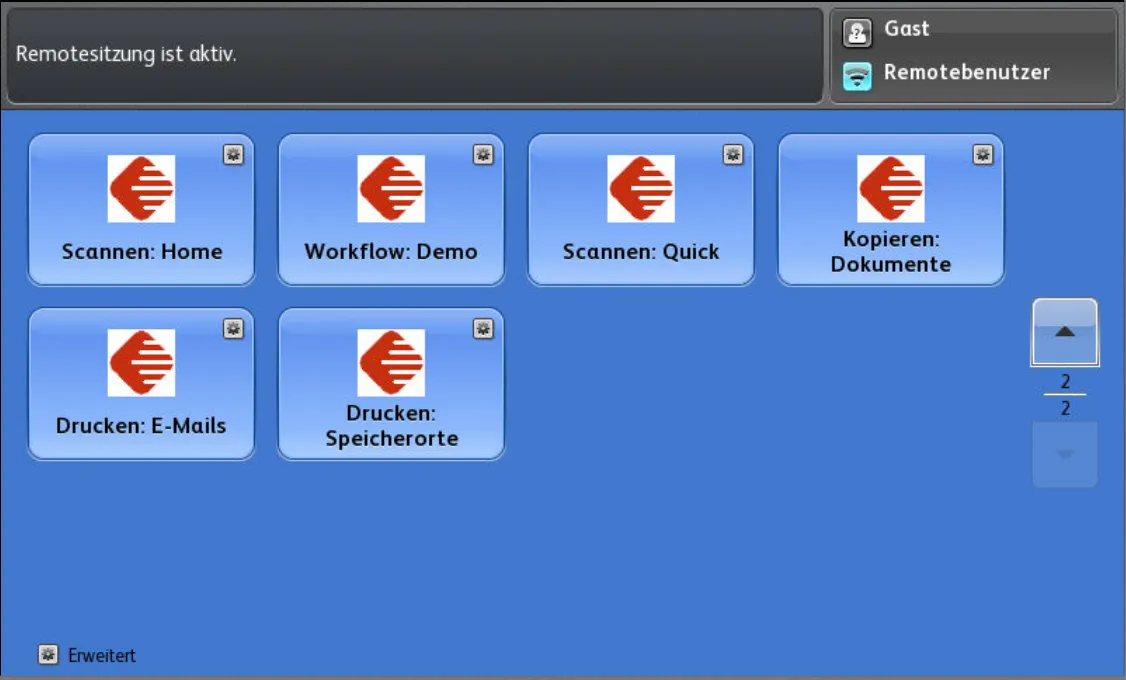Image resolution: width=1126 pixels, height=680 pixels.
Task: Open Drucken: Speicherorte tile
Action: pos(391,384)
